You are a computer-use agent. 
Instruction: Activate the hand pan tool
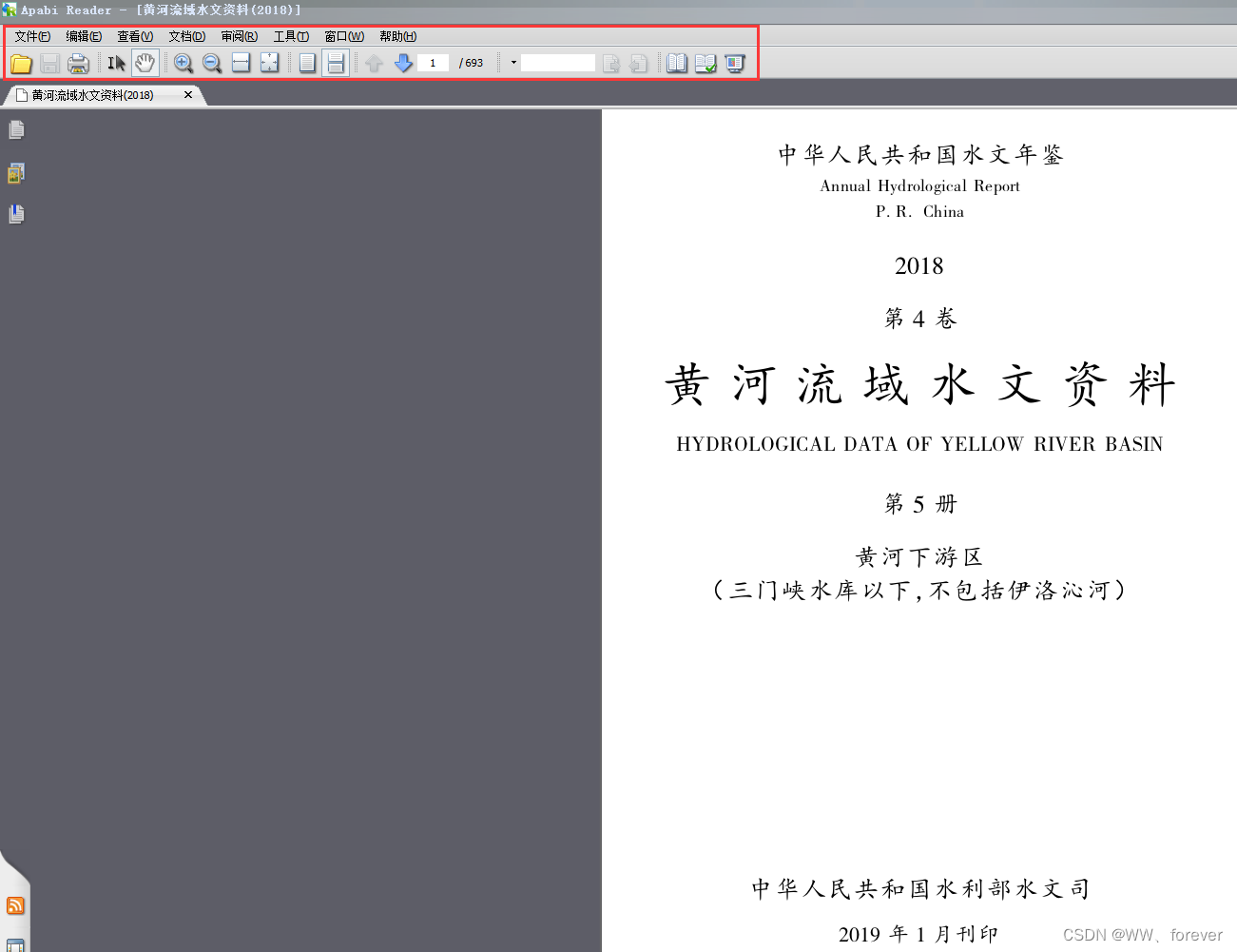pos(145,64)
